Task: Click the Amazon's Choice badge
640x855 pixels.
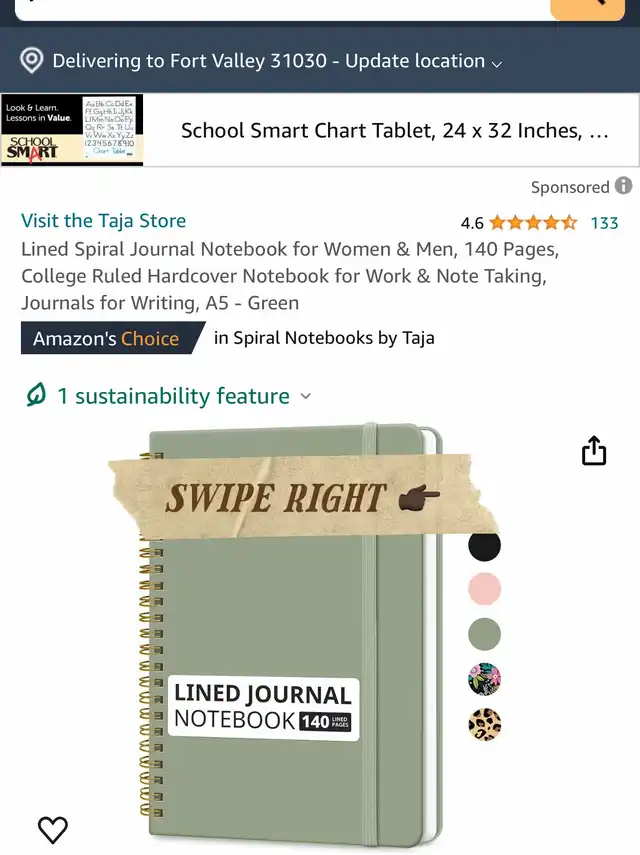Action: click(113, 338)
